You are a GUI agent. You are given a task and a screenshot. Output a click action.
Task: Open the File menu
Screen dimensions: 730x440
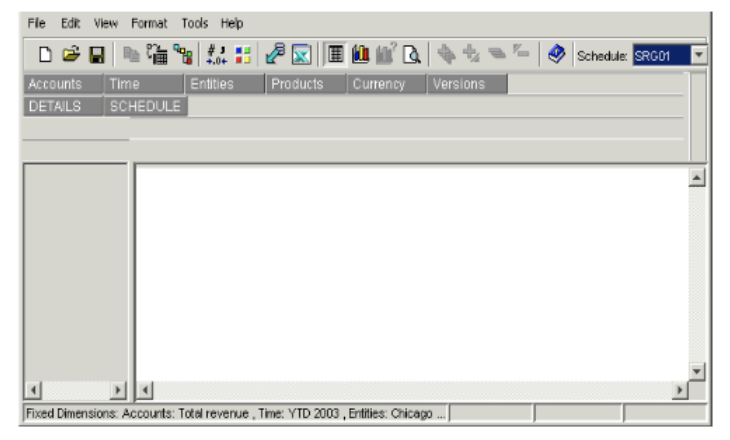[37, 22]
